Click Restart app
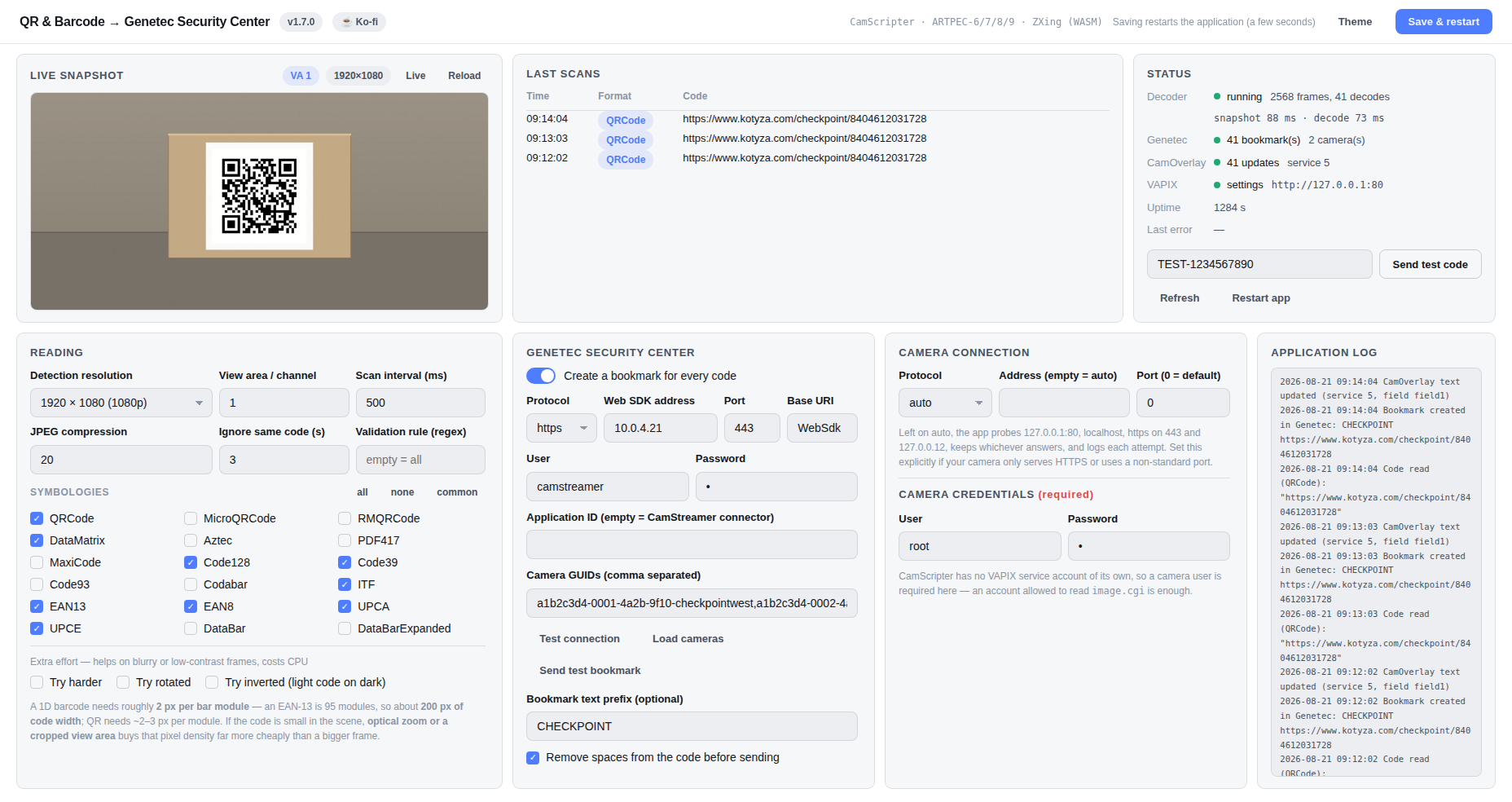 click(1261, 298)
